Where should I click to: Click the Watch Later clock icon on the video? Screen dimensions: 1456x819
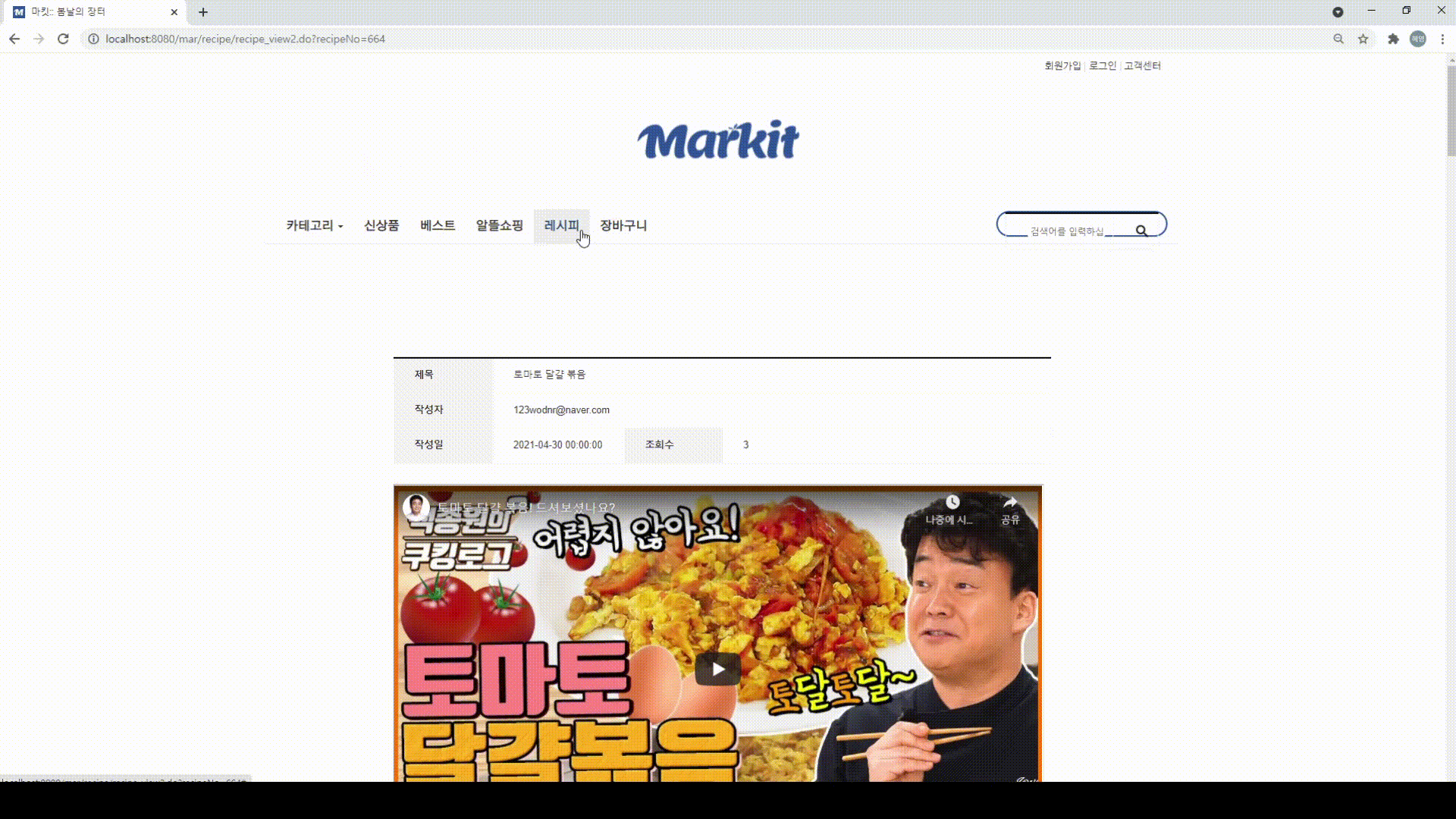[952, 501]
